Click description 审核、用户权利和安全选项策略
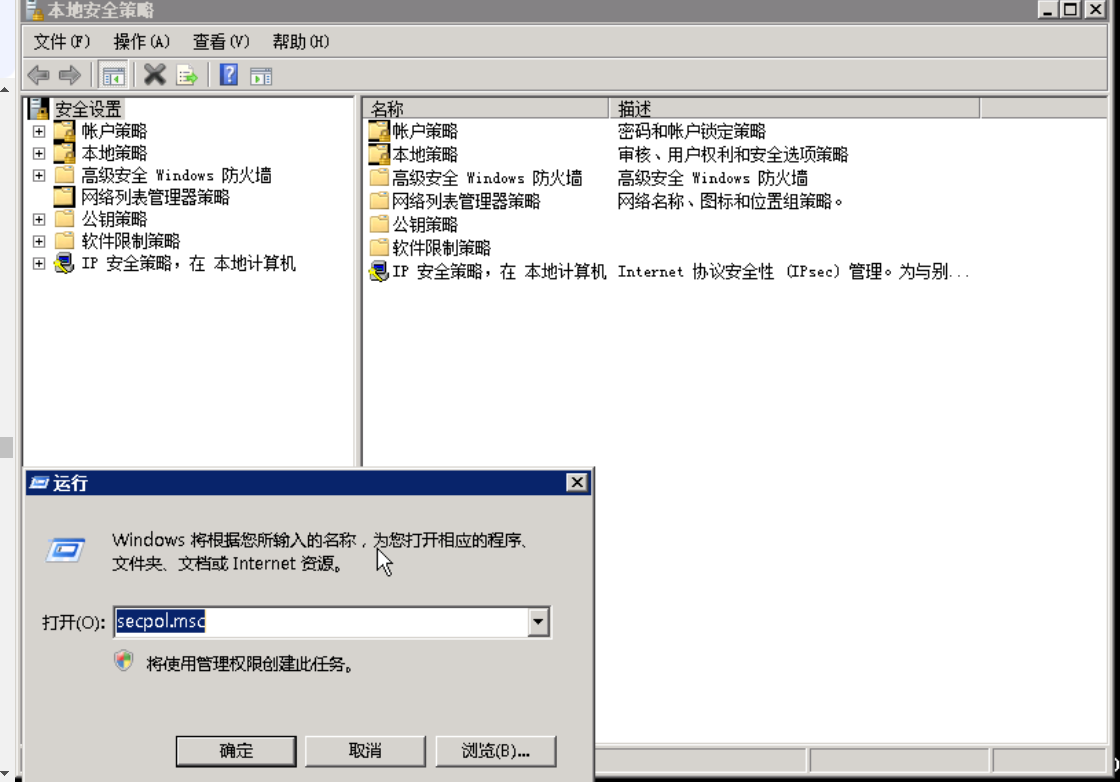This screenshot has width=1120, height=782. tap(733, 154)
